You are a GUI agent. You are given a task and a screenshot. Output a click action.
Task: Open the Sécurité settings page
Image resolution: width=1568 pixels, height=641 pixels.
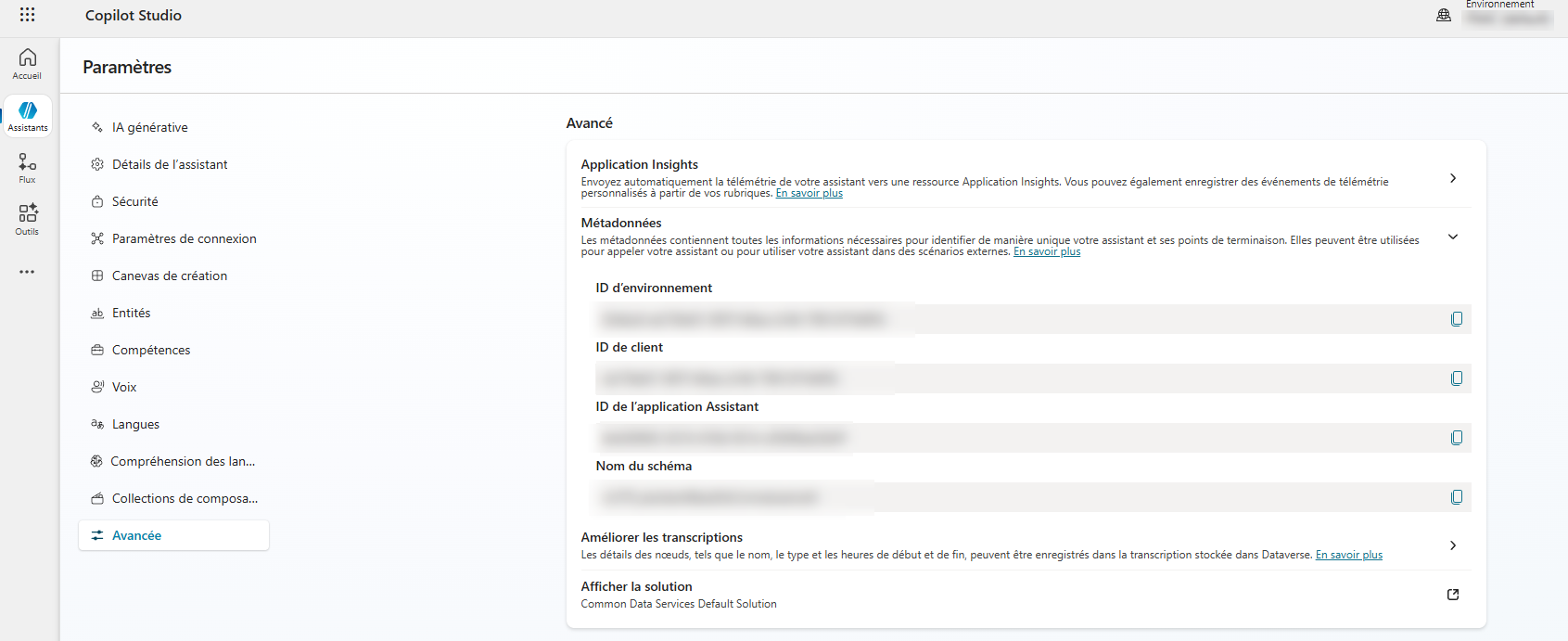pyautogui.click(x=134, y=201)
